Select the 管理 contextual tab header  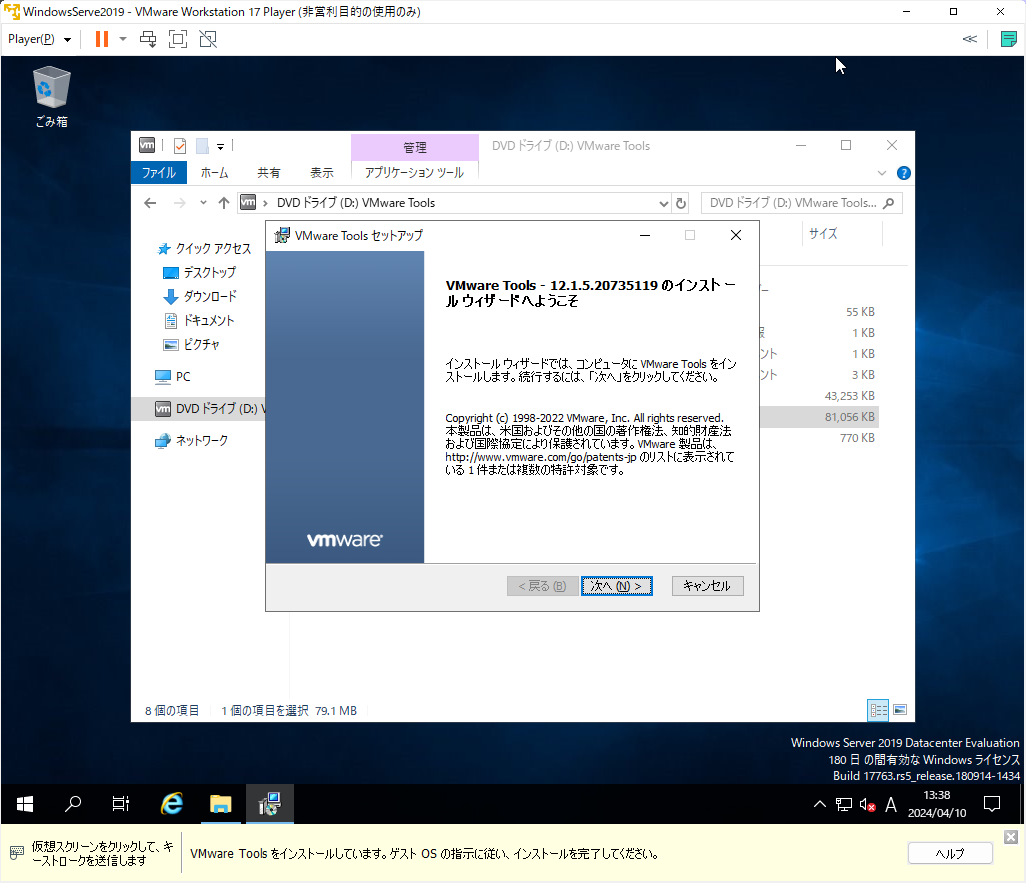point(415,147)
